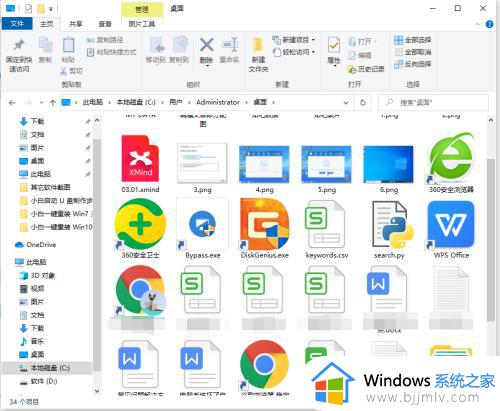Click the ribbon help question mark icon
This screenshot has height=411, width=500.
[489, 24]
